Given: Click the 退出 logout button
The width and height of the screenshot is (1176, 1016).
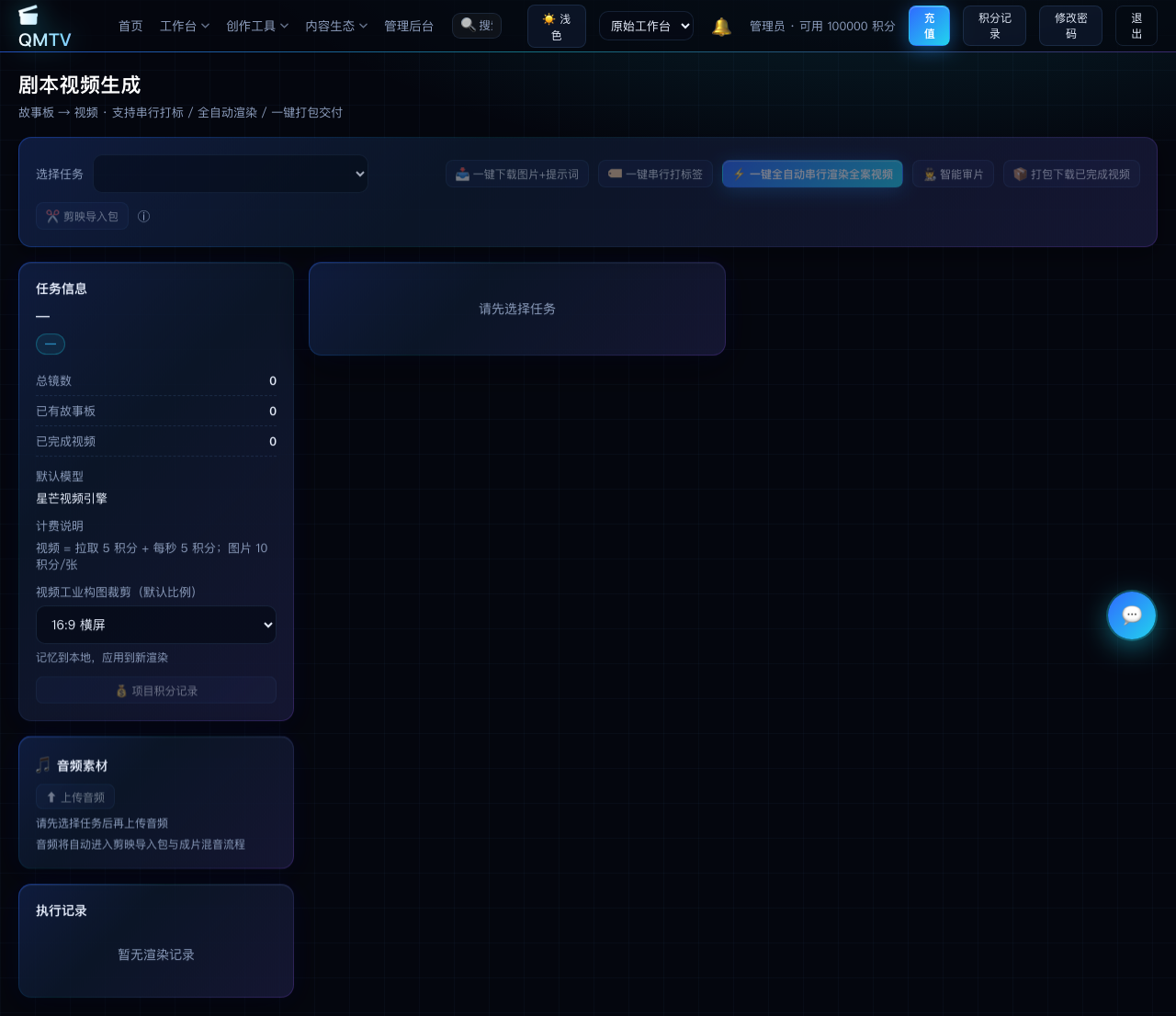Looking at the screenshot, I should tap(1136, 26).
